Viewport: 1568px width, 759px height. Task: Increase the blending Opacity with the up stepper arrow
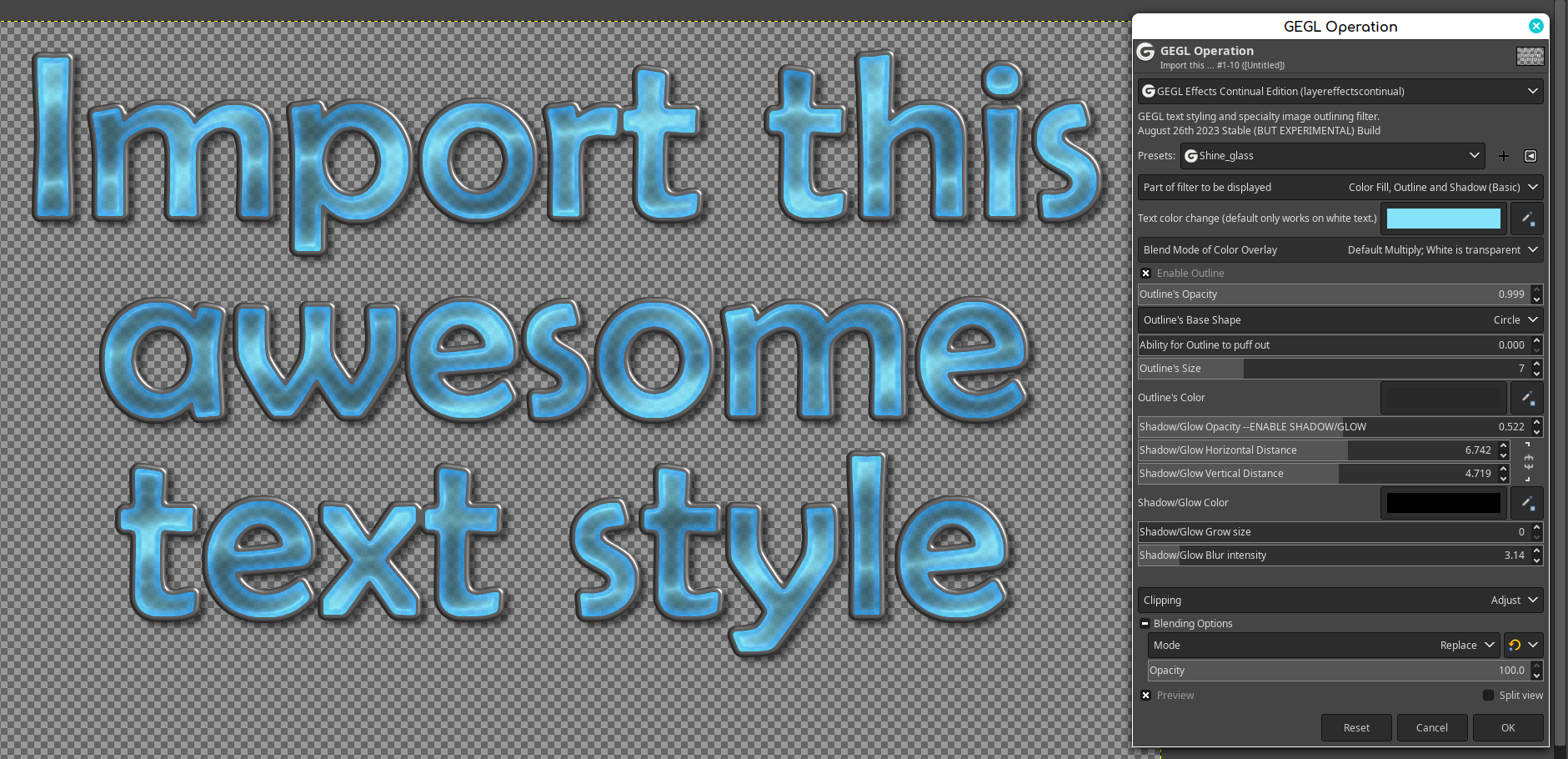click(1537, 666)
